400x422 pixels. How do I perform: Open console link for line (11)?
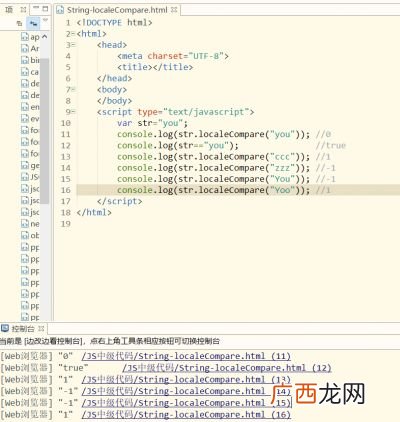pos(186,356)
